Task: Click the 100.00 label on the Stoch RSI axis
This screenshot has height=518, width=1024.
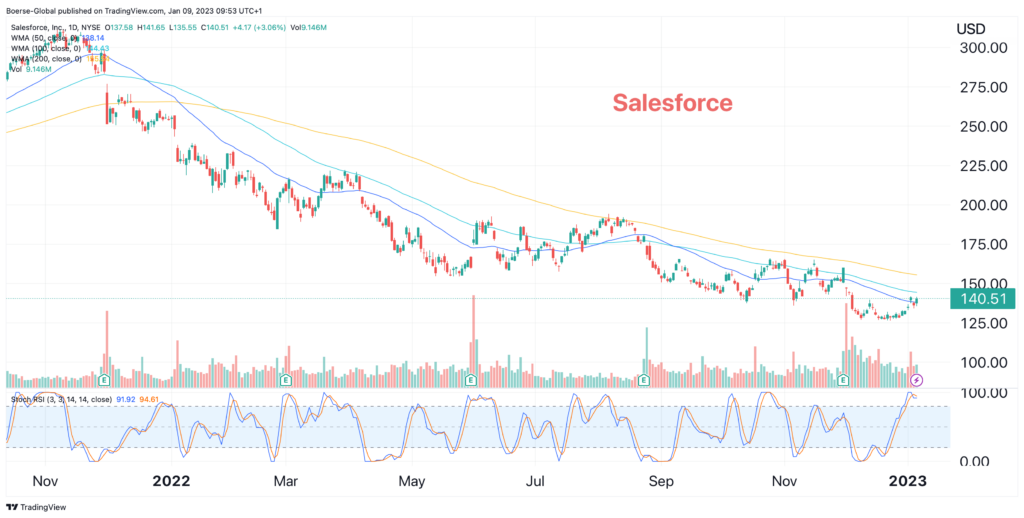Action: [982, 393]
